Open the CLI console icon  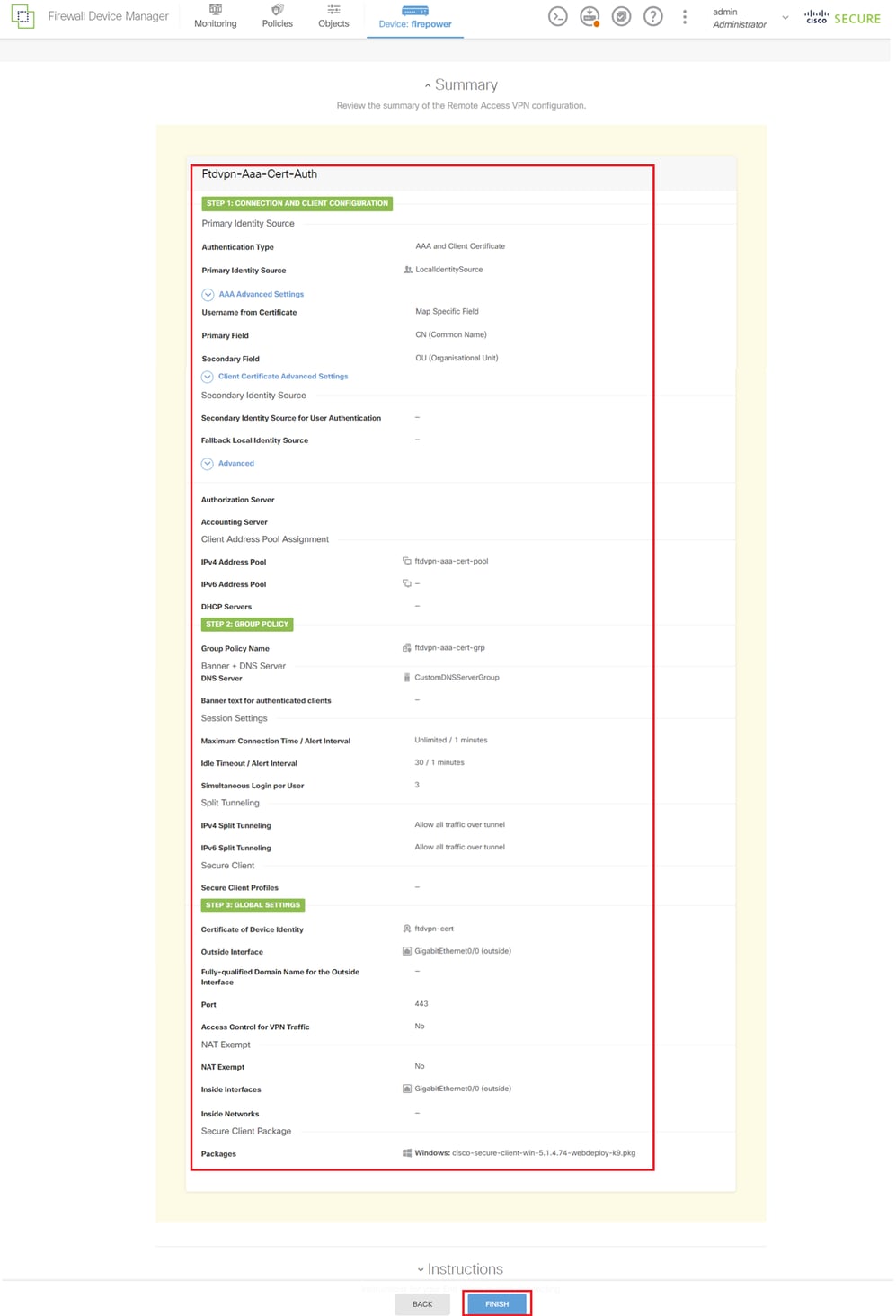coord(558,17)
